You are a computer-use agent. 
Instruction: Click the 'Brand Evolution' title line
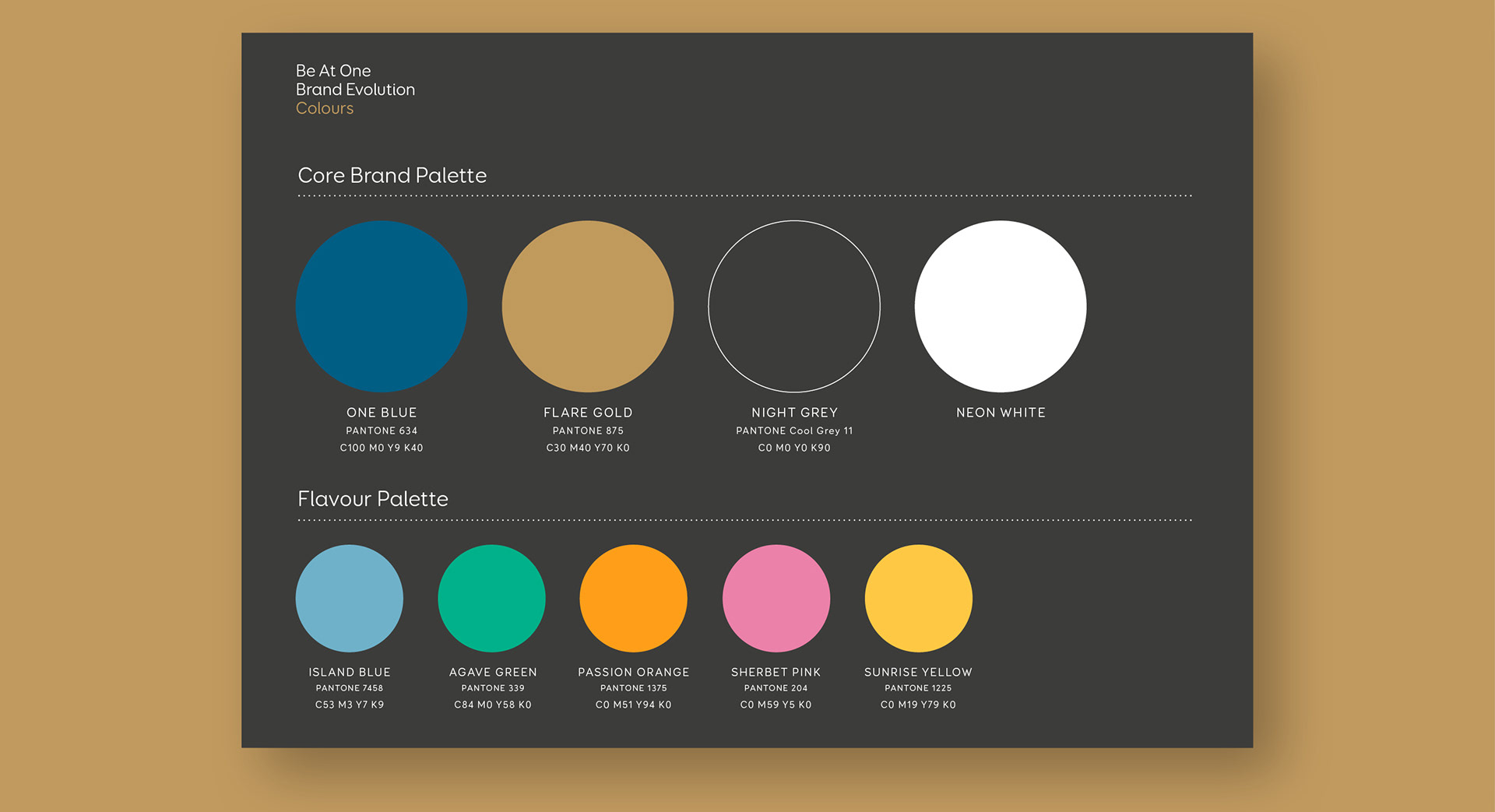pos(355,90)
